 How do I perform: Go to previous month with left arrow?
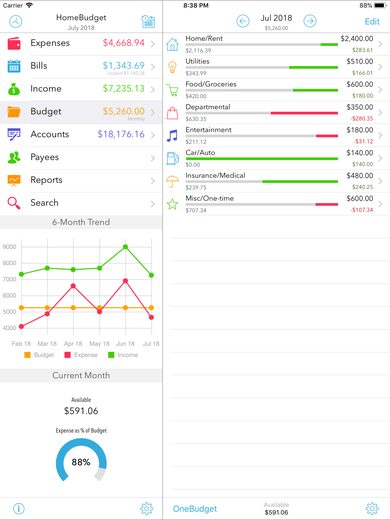243,21
